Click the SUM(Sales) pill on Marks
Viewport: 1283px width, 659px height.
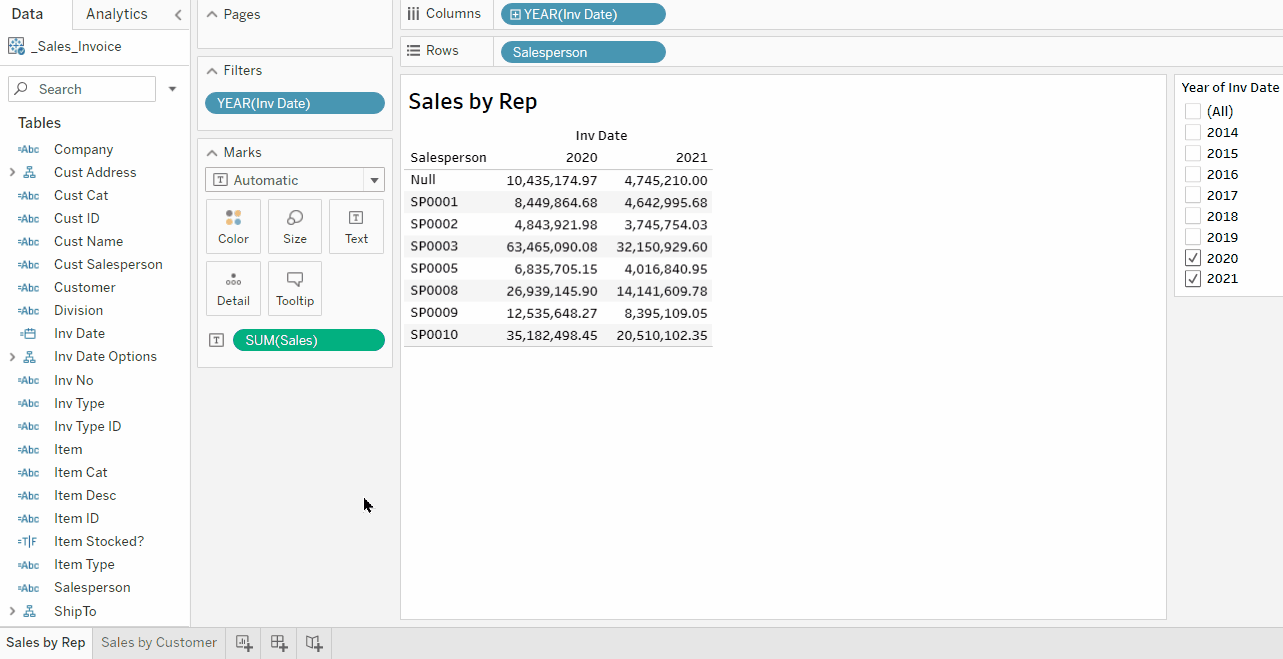tap(308, 340)
